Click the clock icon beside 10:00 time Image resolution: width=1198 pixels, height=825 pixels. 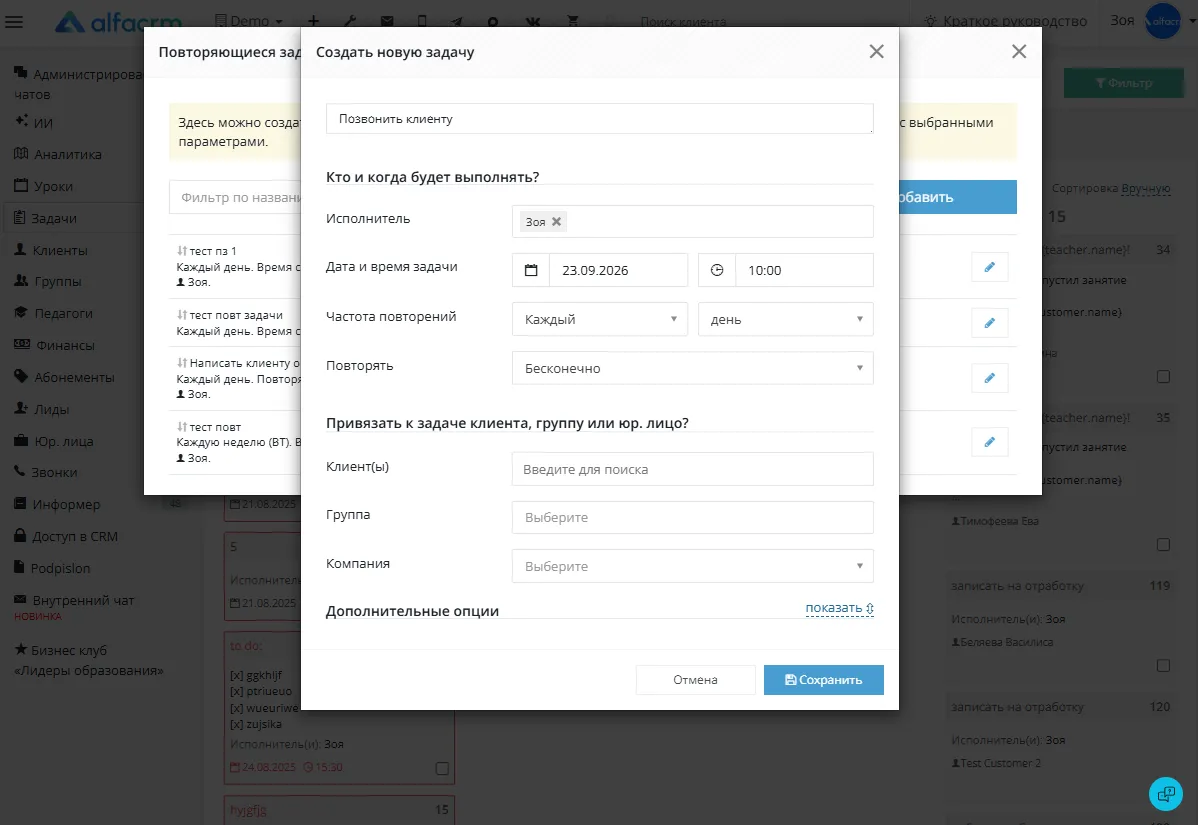(x=717, y=270)
